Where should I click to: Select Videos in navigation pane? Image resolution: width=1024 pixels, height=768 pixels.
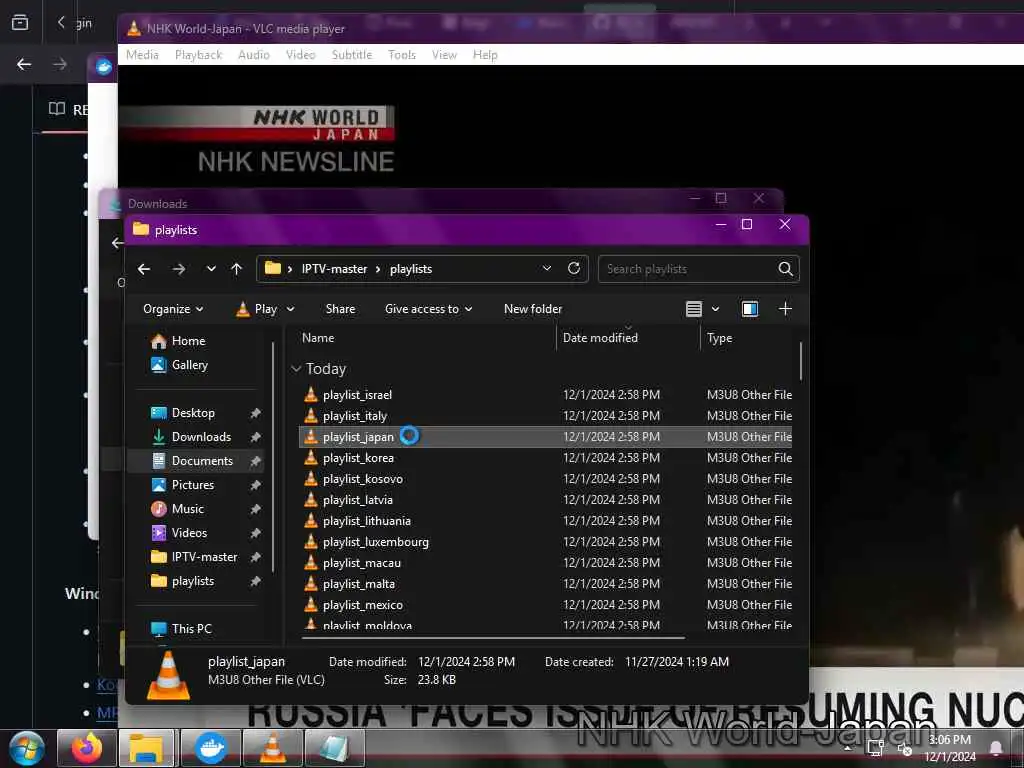pyautogui.click(x=179, y=533)
